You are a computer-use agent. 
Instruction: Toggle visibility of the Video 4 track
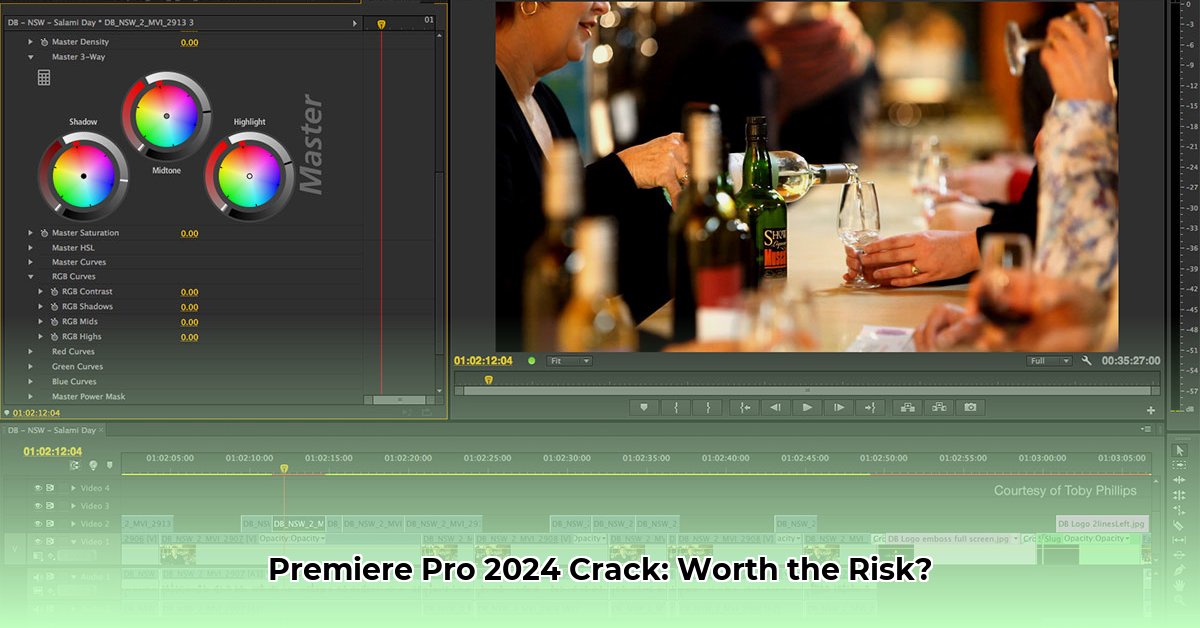38,488
